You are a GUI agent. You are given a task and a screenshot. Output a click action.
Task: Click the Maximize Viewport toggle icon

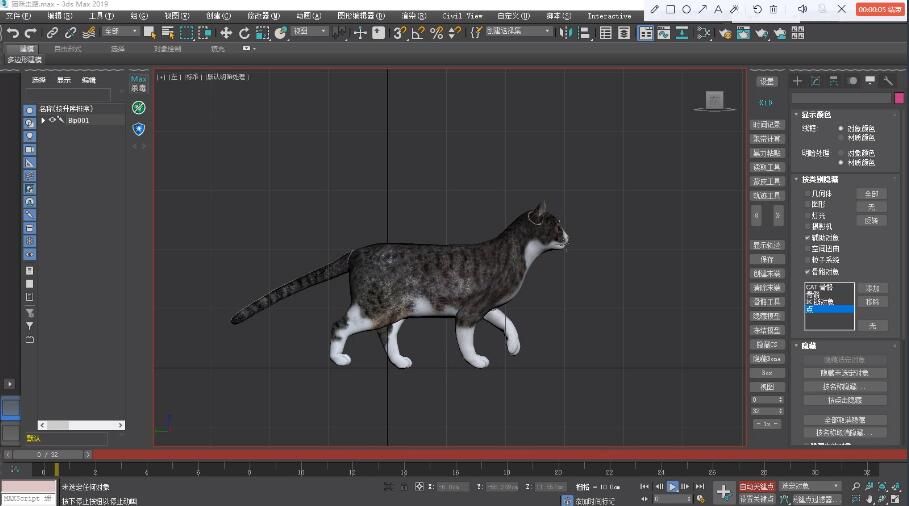coord(896,498)
